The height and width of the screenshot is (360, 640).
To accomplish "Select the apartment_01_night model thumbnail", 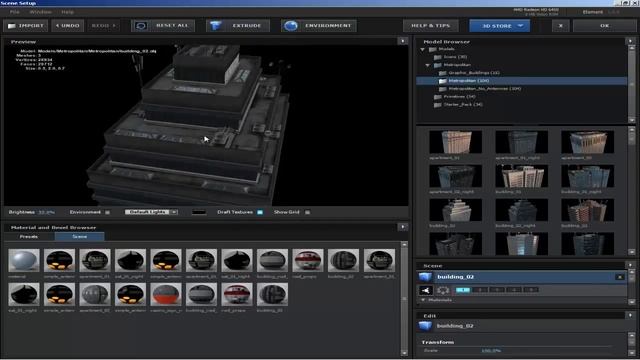I will pos(522,142).
